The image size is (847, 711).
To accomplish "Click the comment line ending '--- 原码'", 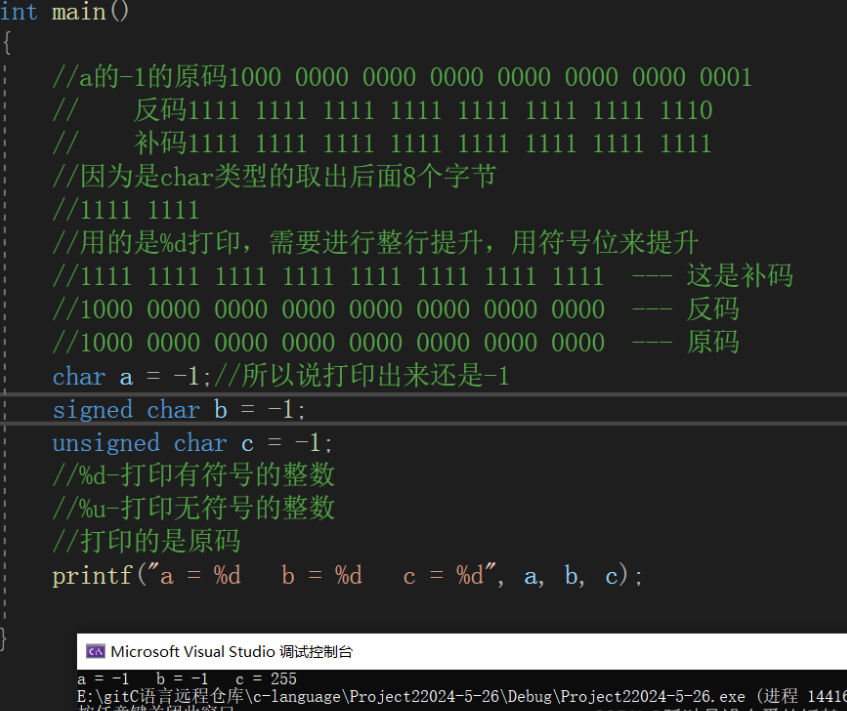I will coord(395,342).
